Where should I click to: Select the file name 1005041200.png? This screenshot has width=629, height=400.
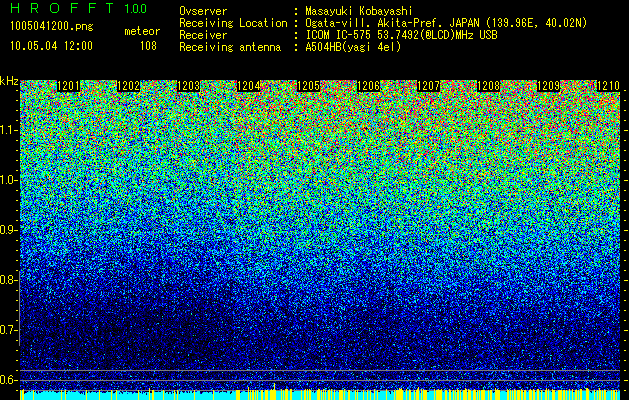pyautogui.click(x=52, y=26)
